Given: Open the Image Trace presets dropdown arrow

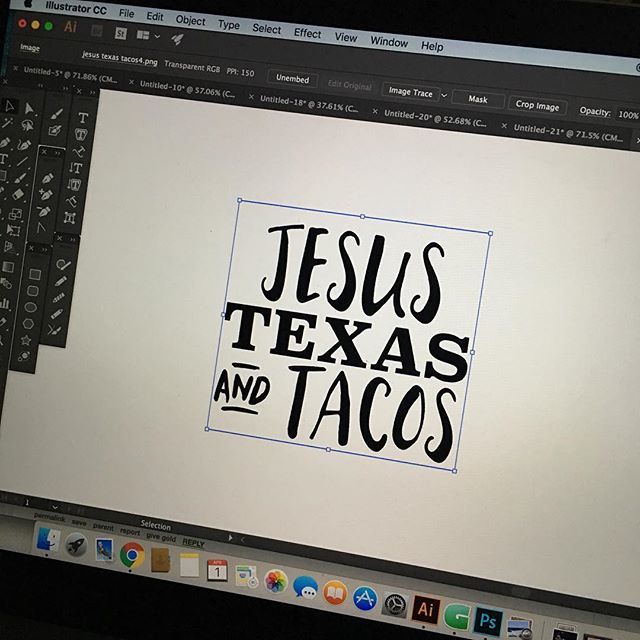Looking at the screenshot, I should [x=444, y=96].
